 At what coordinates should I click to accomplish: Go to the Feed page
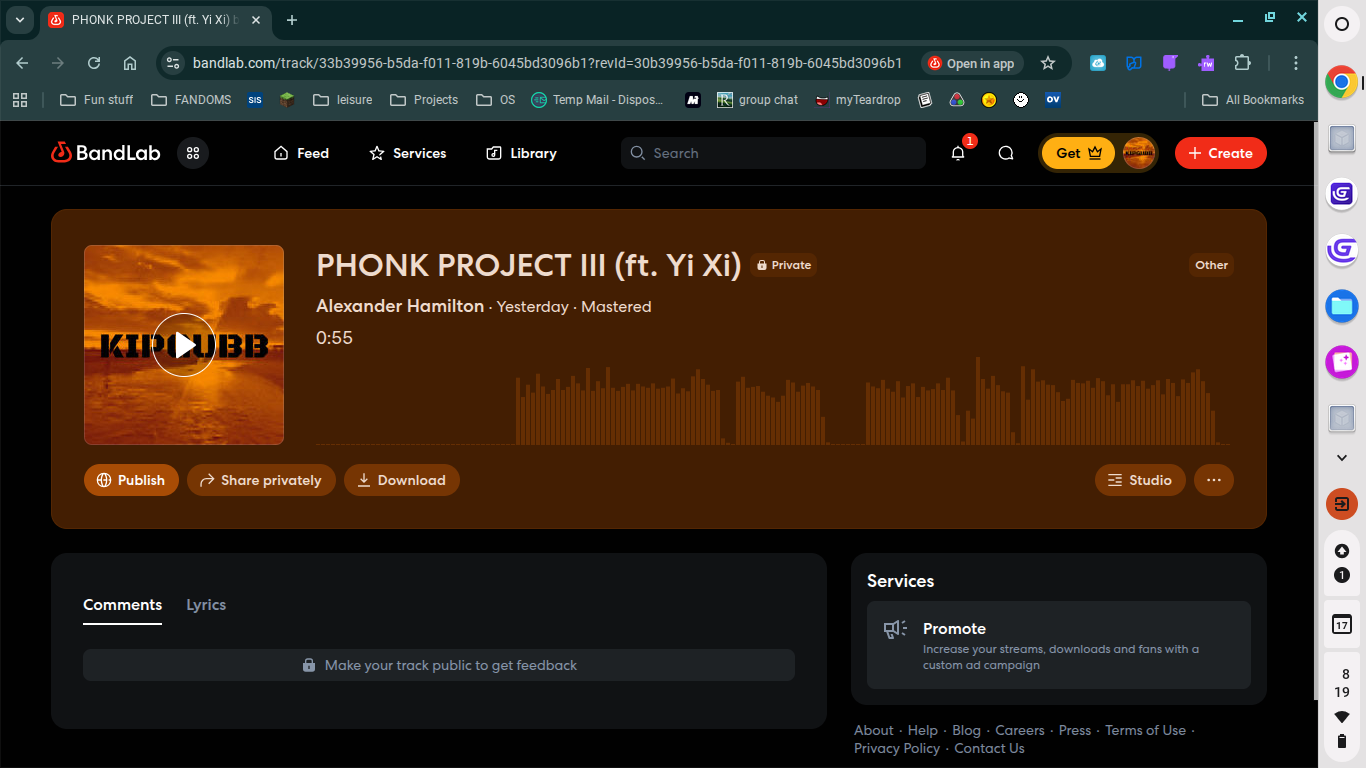pyautogui.click(x=301, y=153)
